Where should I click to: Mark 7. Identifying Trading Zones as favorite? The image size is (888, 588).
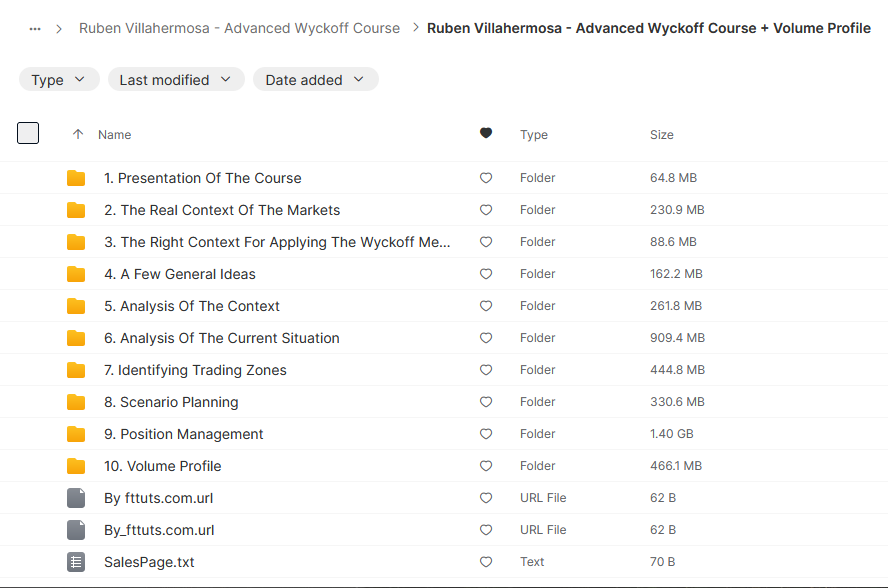click(x=486, y=370)
